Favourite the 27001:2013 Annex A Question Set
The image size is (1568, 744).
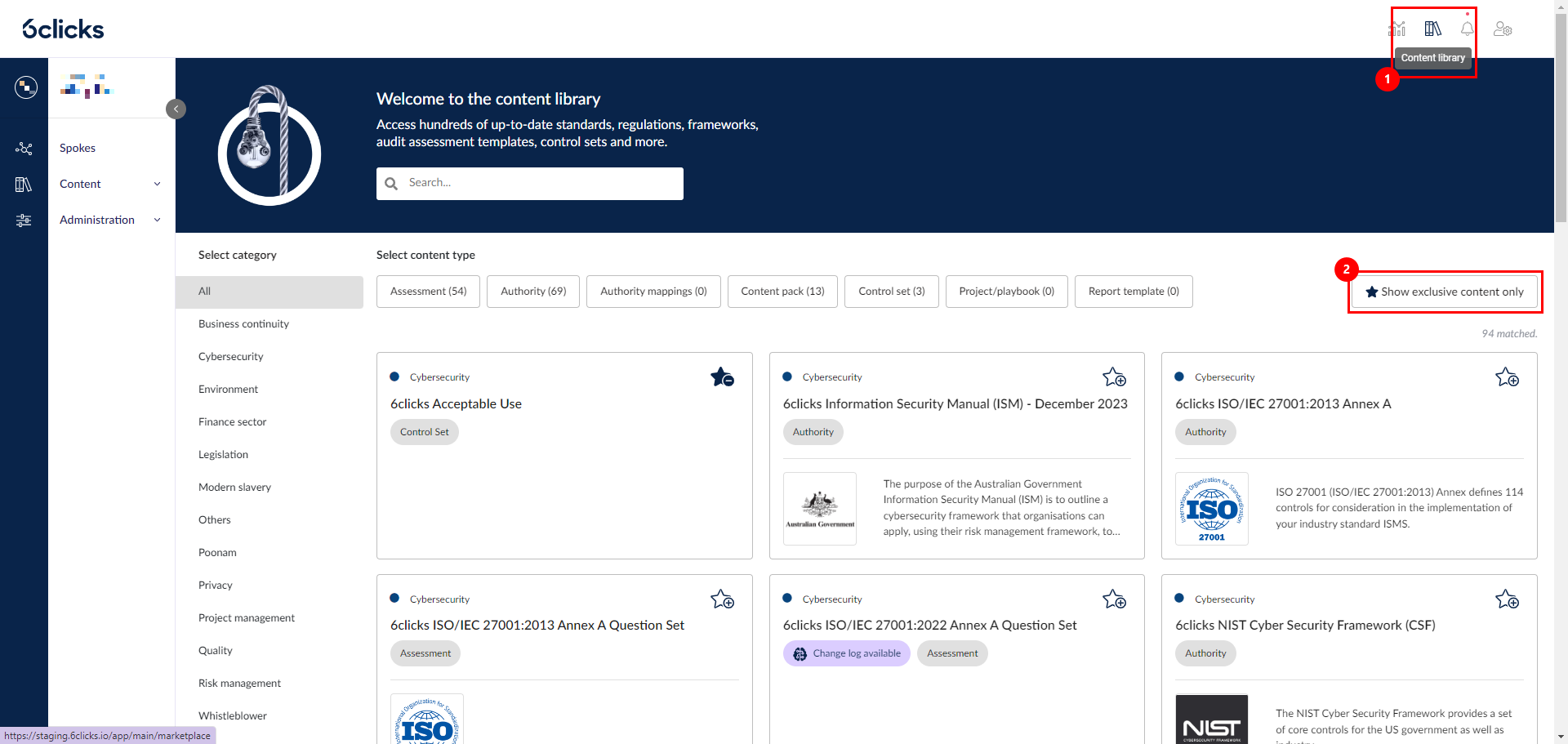pyautogui.click(x=722, y=599)
